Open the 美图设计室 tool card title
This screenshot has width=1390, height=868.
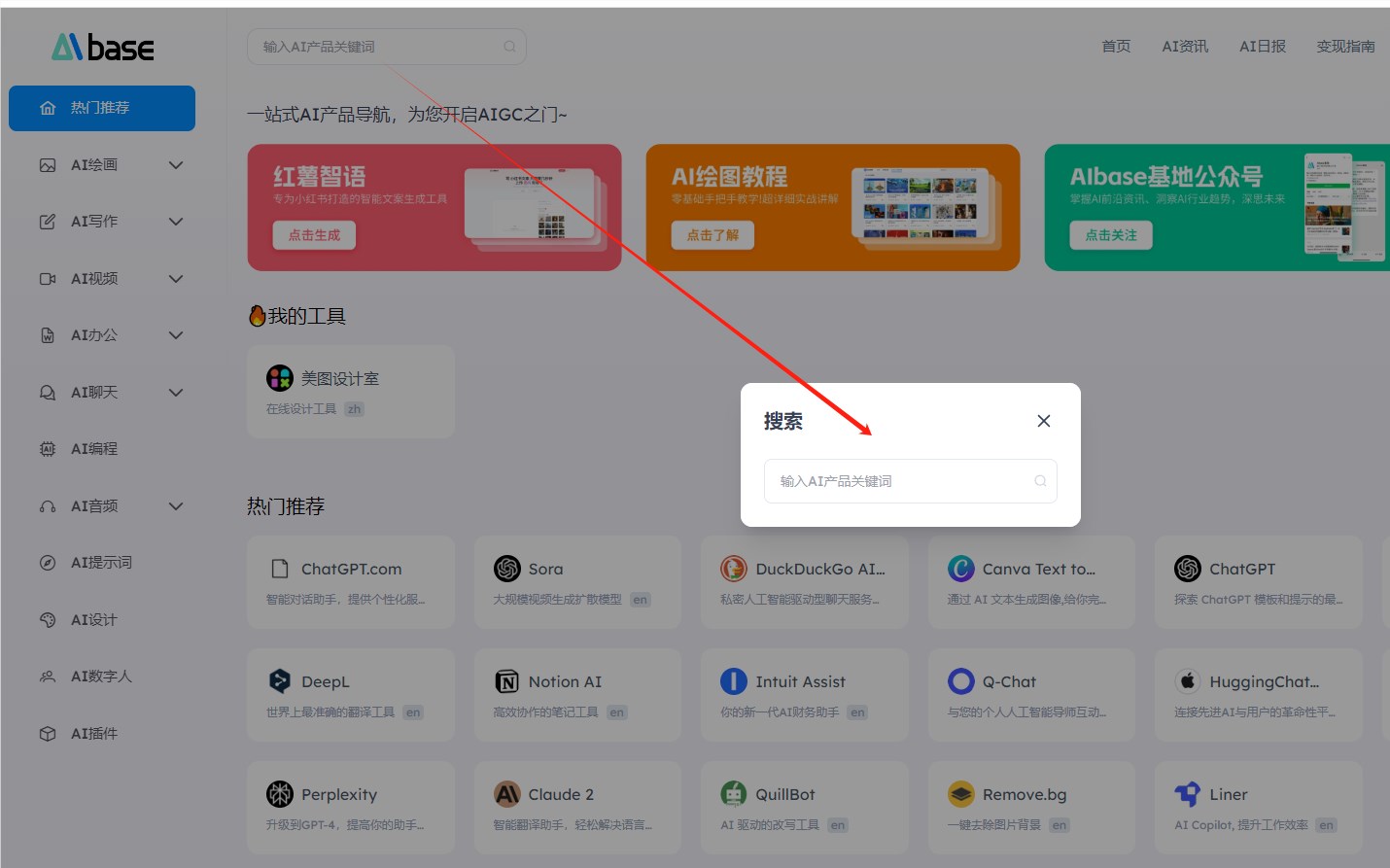click(340, 378)
